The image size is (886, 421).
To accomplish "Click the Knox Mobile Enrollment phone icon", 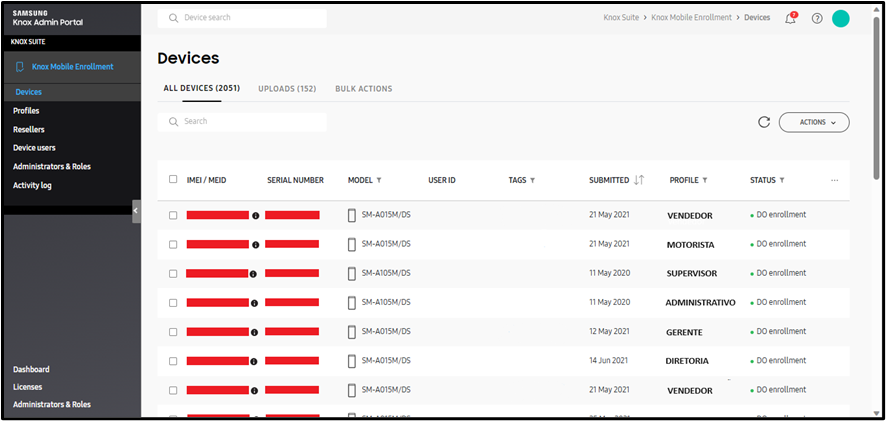I will [x=20, y=67].
